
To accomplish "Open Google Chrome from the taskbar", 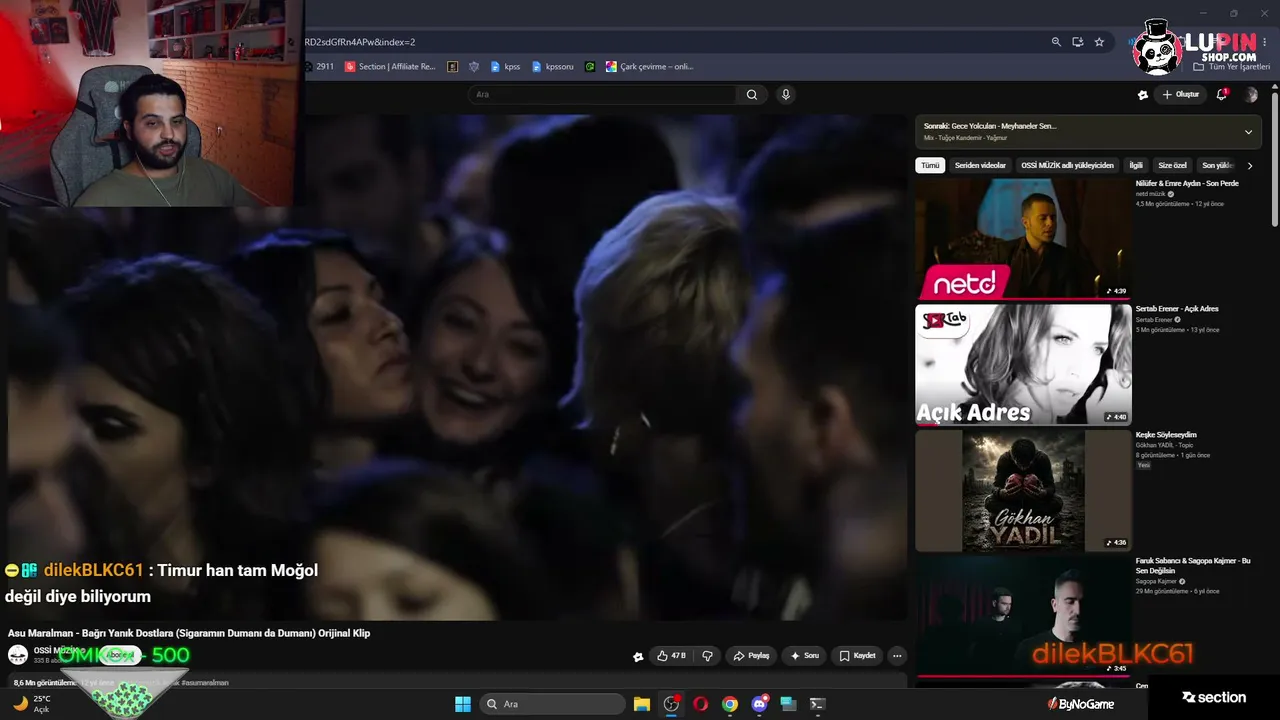I will click(730, 704).
